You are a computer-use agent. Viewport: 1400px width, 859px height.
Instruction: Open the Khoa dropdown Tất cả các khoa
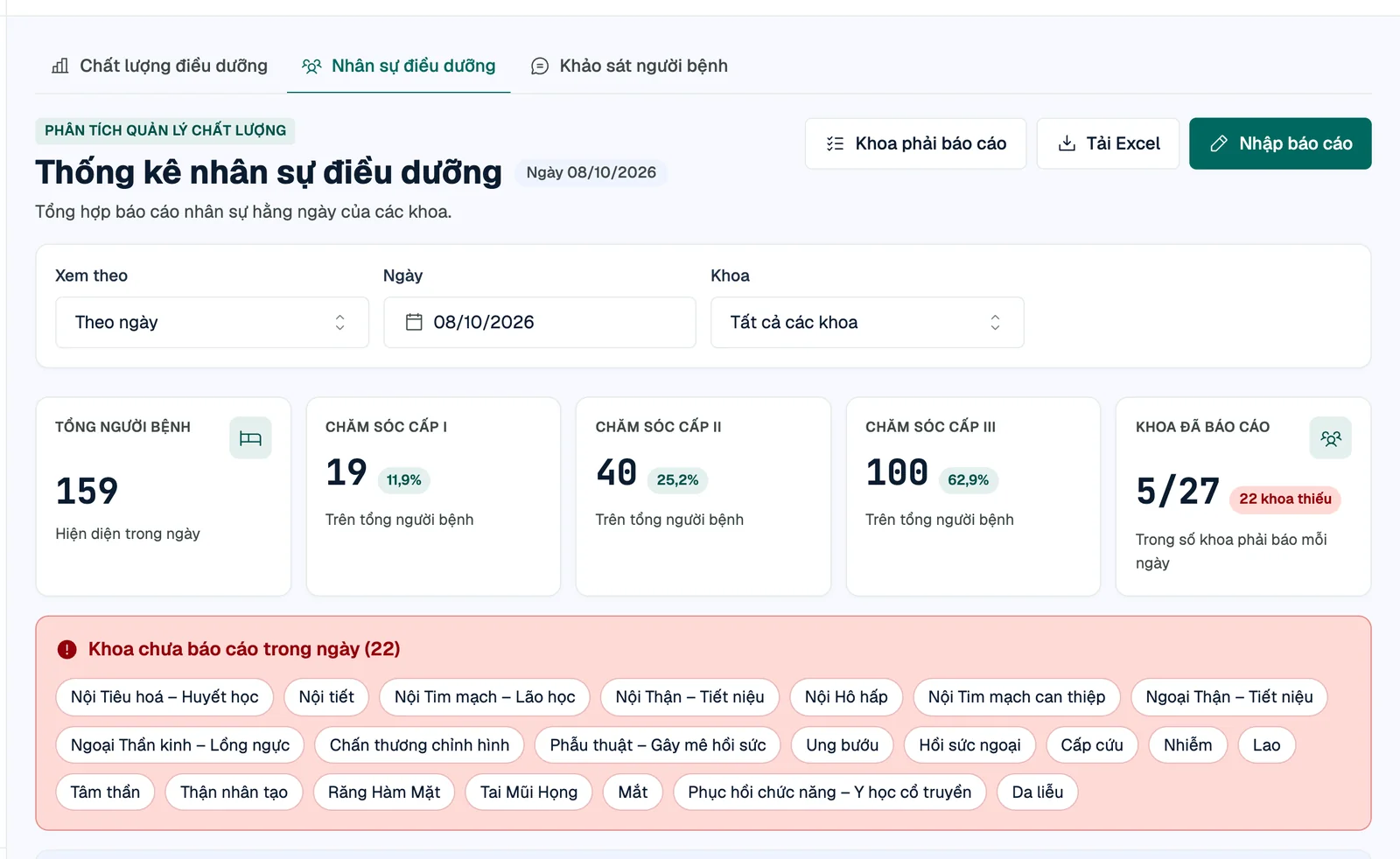867,322
